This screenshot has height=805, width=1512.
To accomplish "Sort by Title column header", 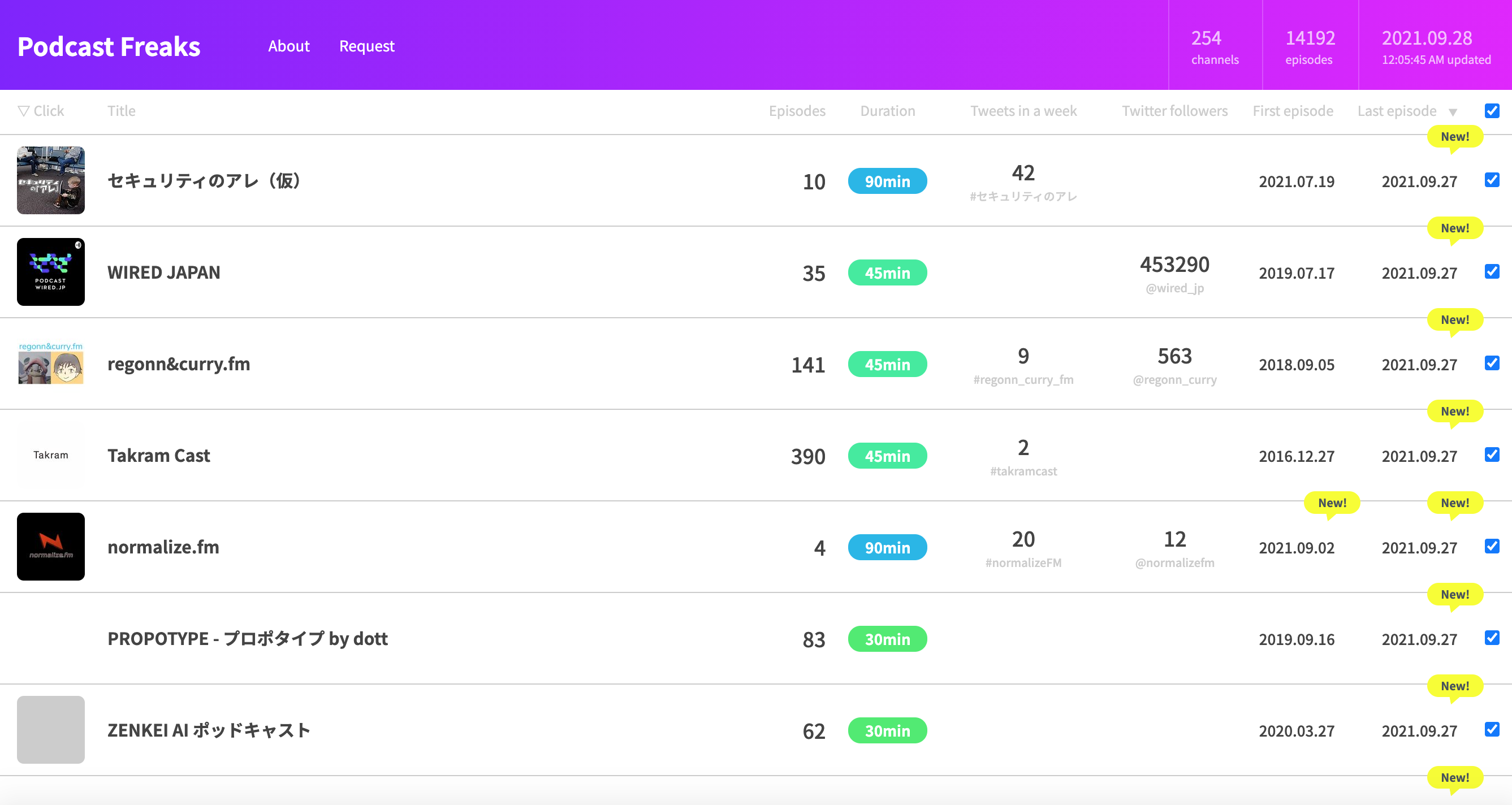I will [122, 111].
